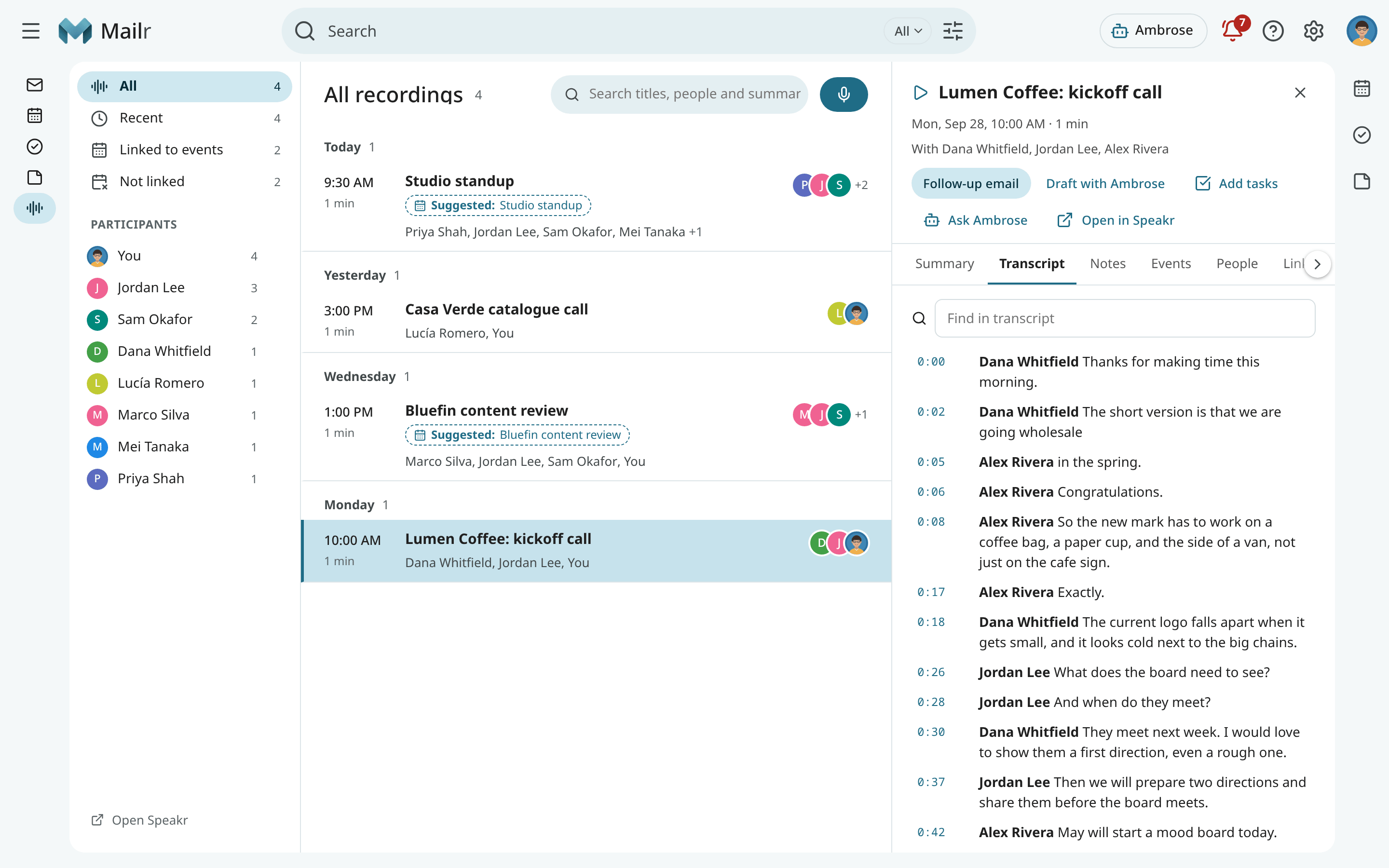Click Ask Ambrose action
The width and height of the screenshot is (1389, 868).
(x=976, y=220)
